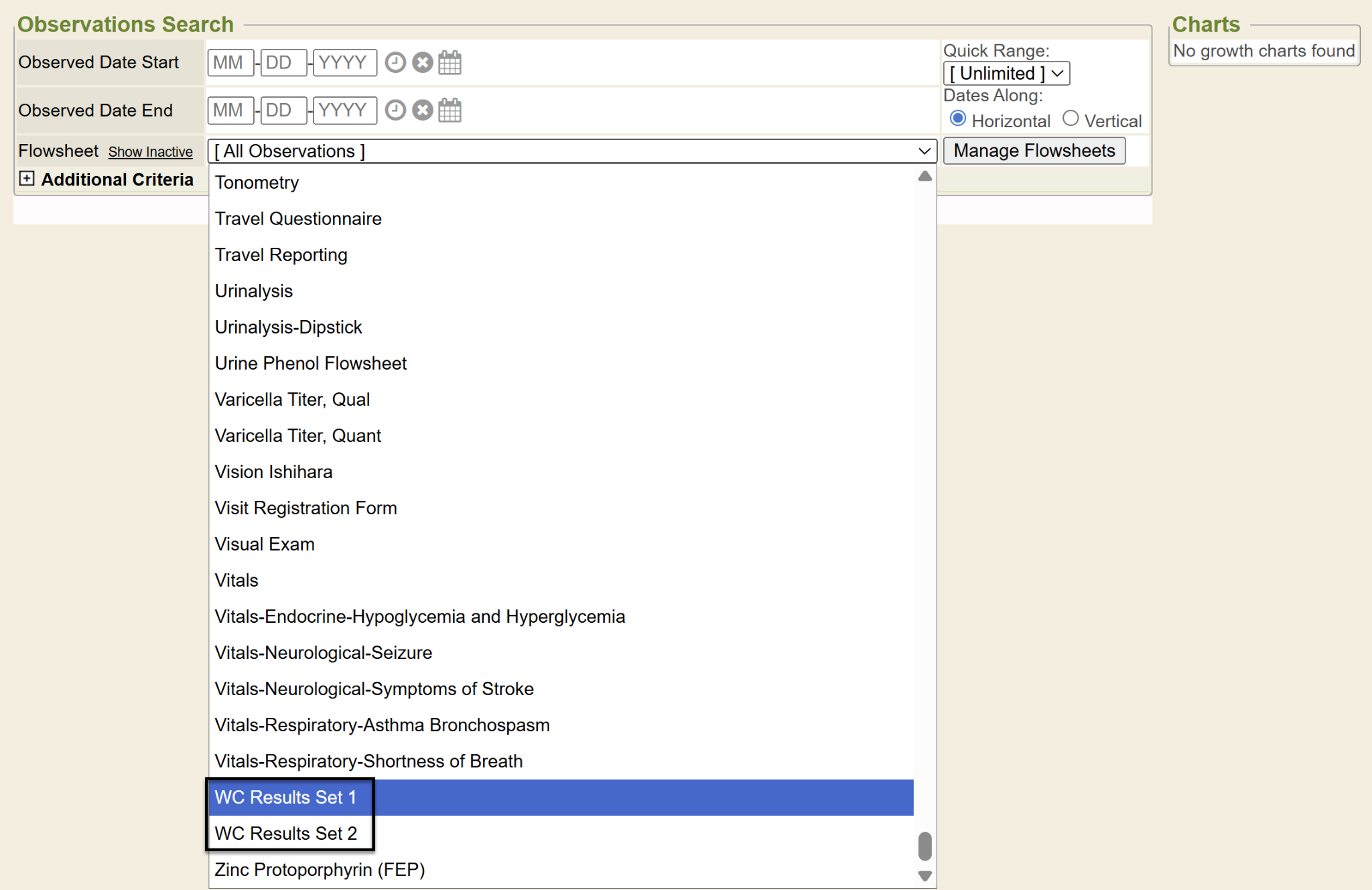Select Horizontal dates along option
Image resolution: width=1372 pixels, height=890 pixels.
[958, 119]
